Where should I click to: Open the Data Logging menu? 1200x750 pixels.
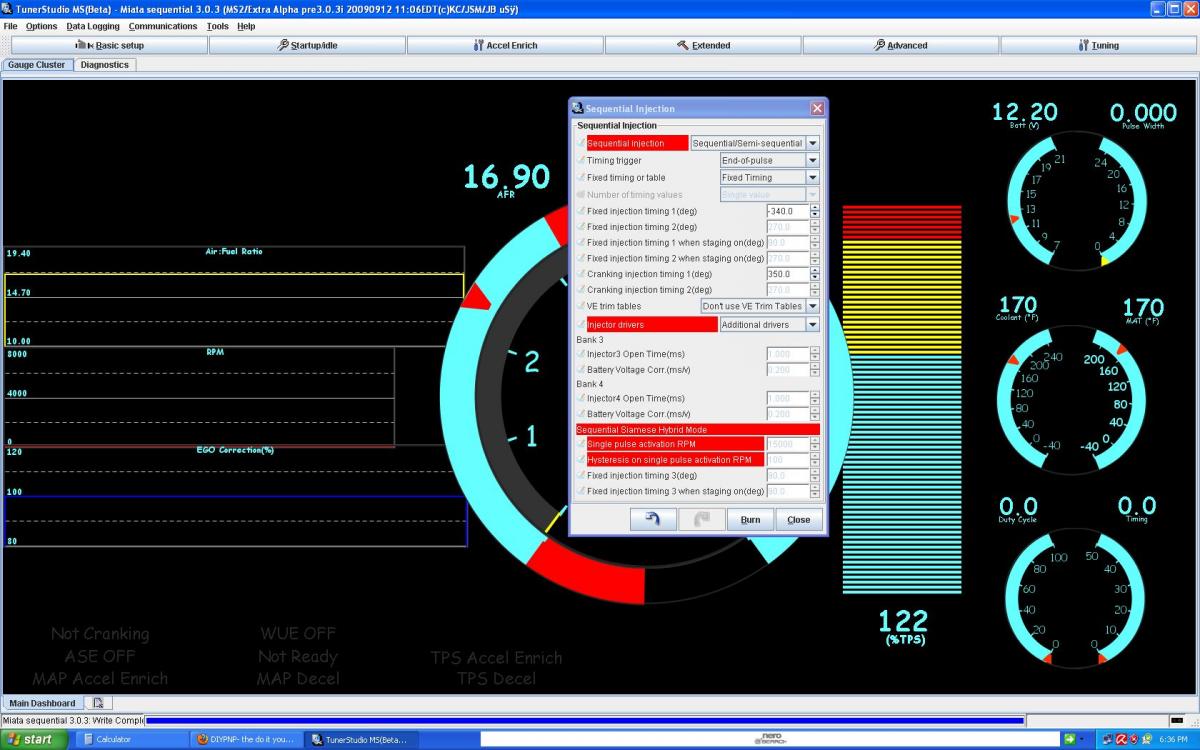click(x=93, y=26)
